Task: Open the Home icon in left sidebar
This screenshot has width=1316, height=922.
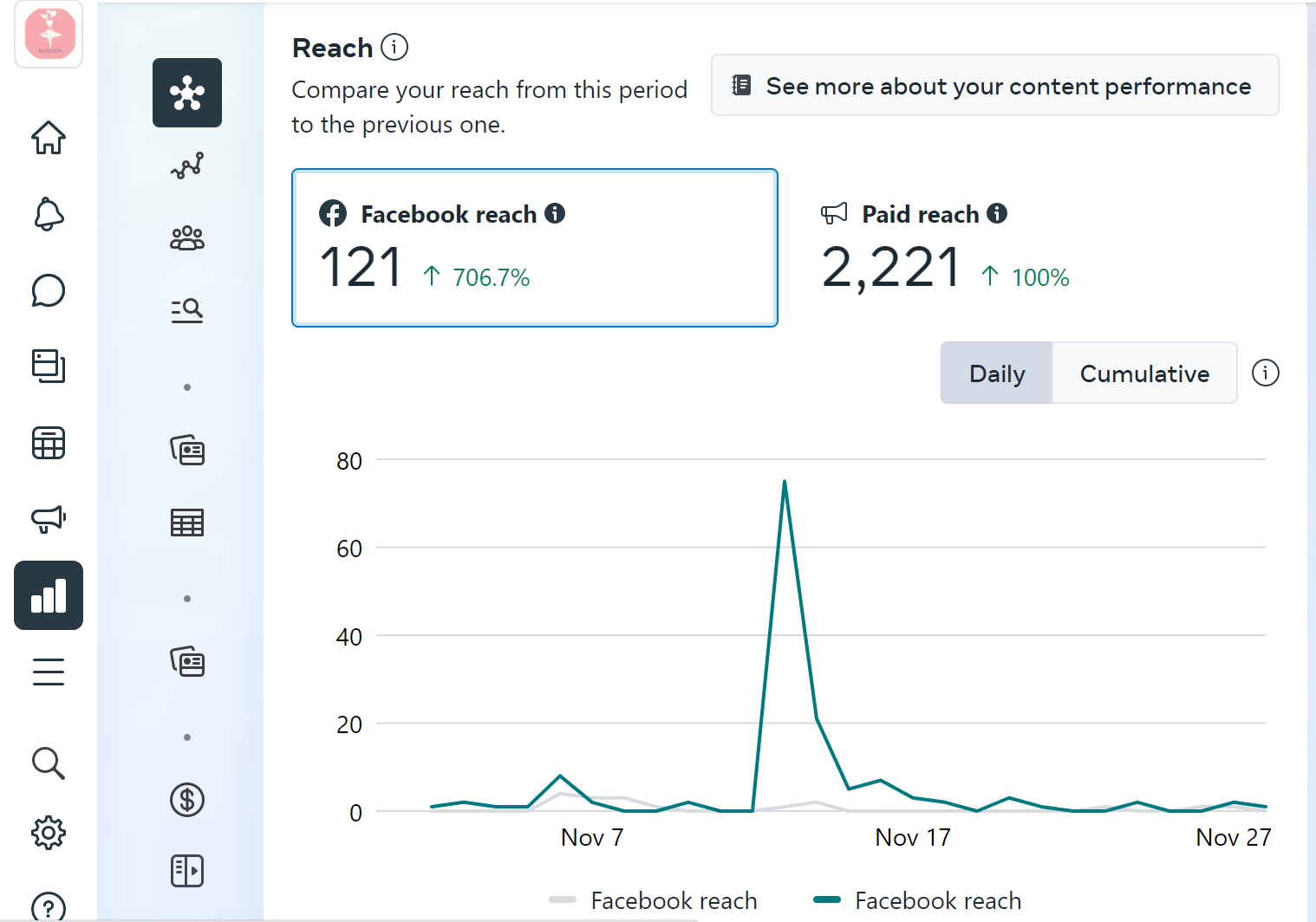Action: [49, 138]
